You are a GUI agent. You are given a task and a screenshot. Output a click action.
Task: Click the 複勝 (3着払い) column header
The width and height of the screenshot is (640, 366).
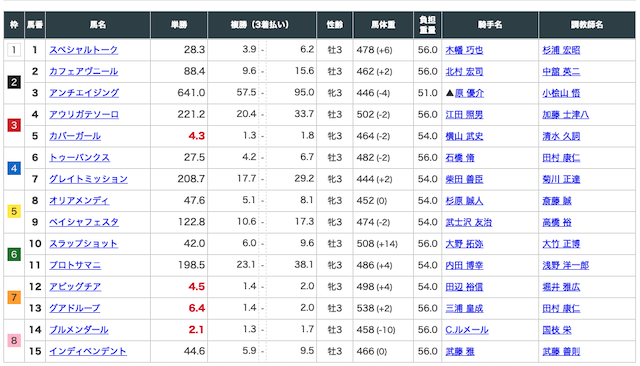[262, 25]
